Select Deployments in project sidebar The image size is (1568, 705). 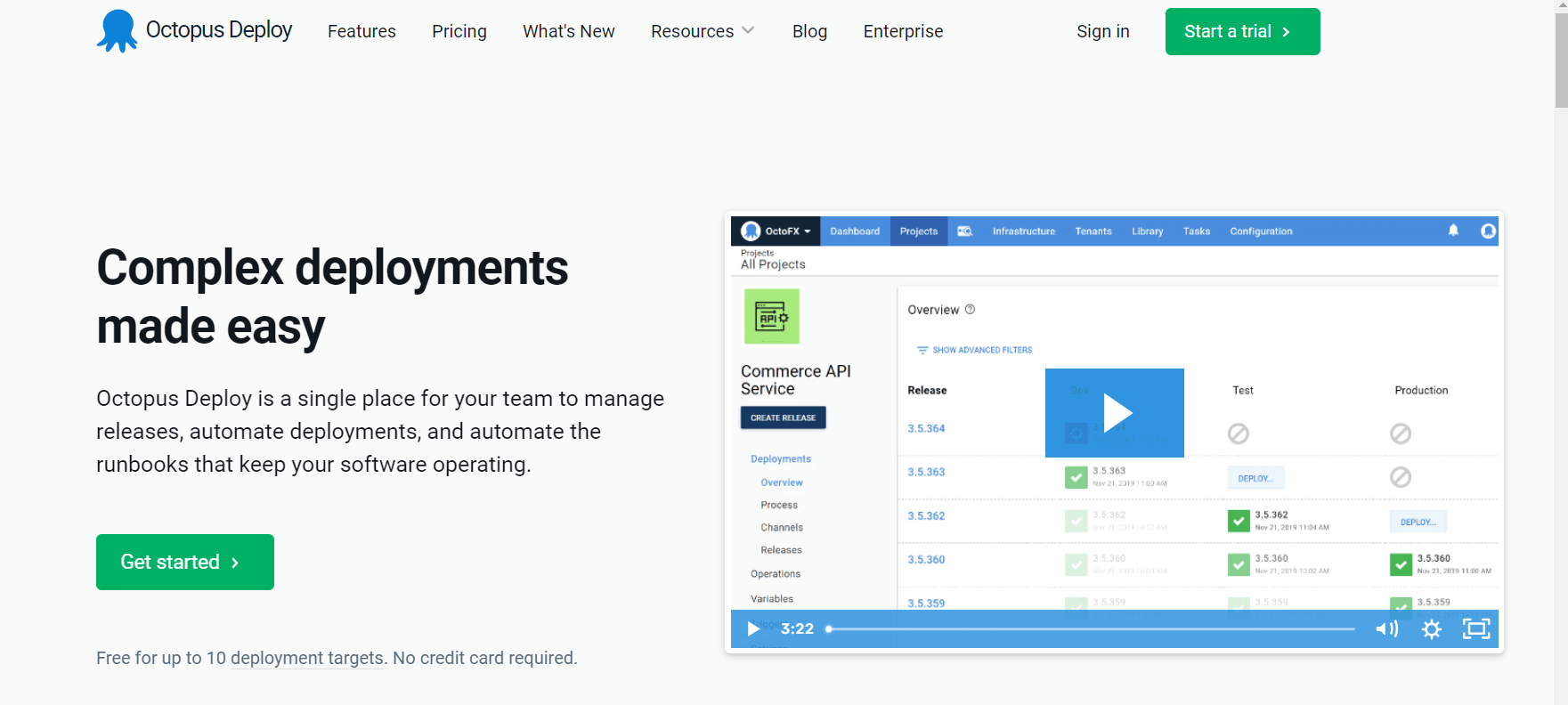[x=781, y=459]
